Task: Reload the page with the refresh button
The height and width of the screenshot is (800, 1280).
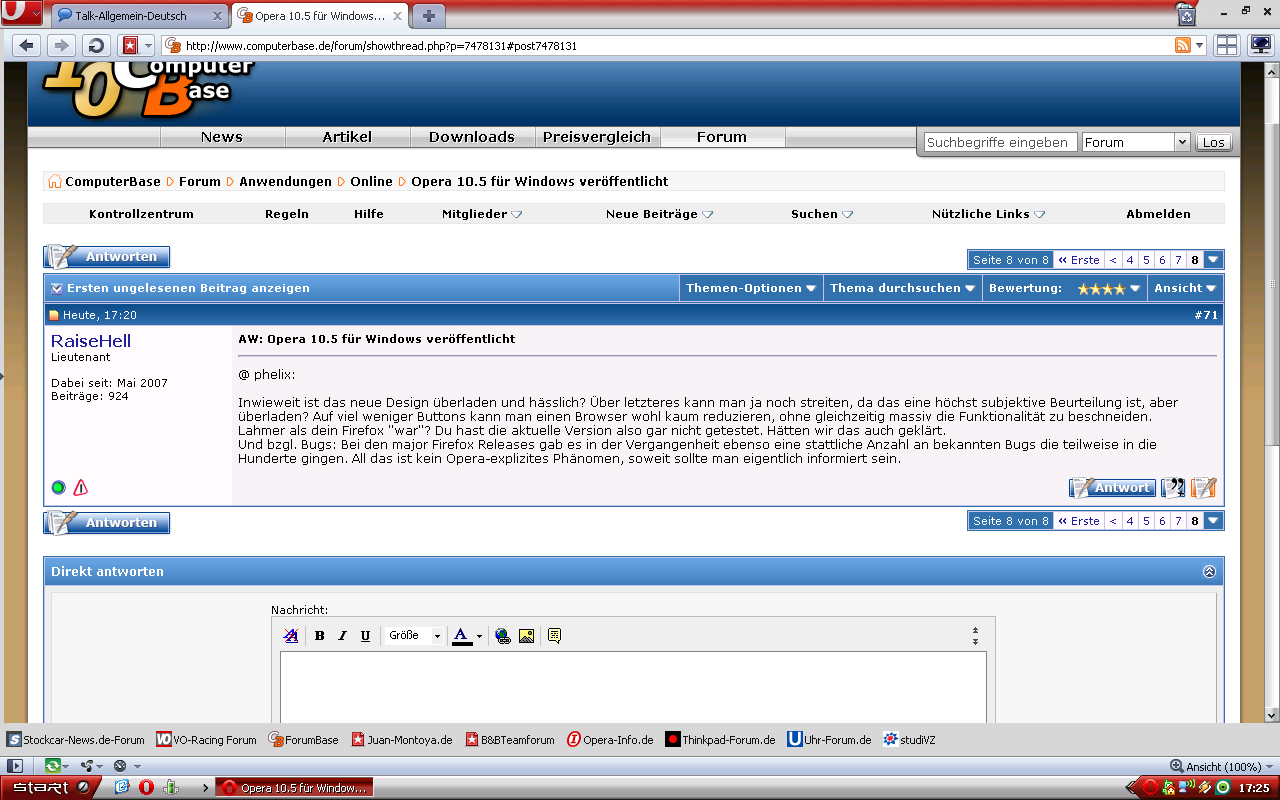Action: coord(96,45)
